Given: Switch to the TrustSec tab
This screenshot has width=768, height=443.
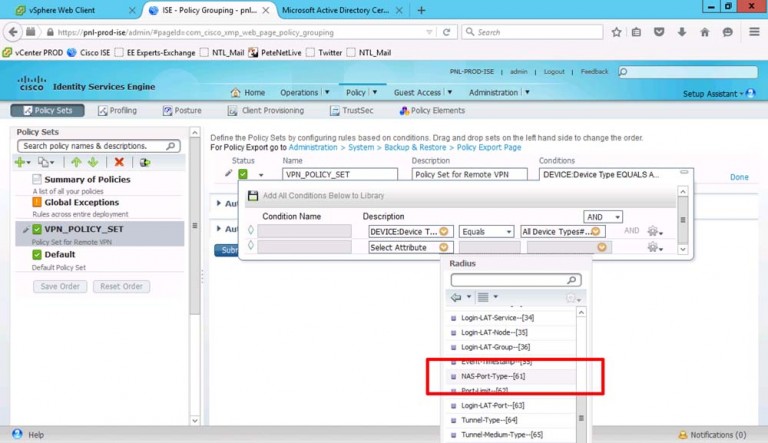Looking at the screenshot, I should click(x=352, y=110).
